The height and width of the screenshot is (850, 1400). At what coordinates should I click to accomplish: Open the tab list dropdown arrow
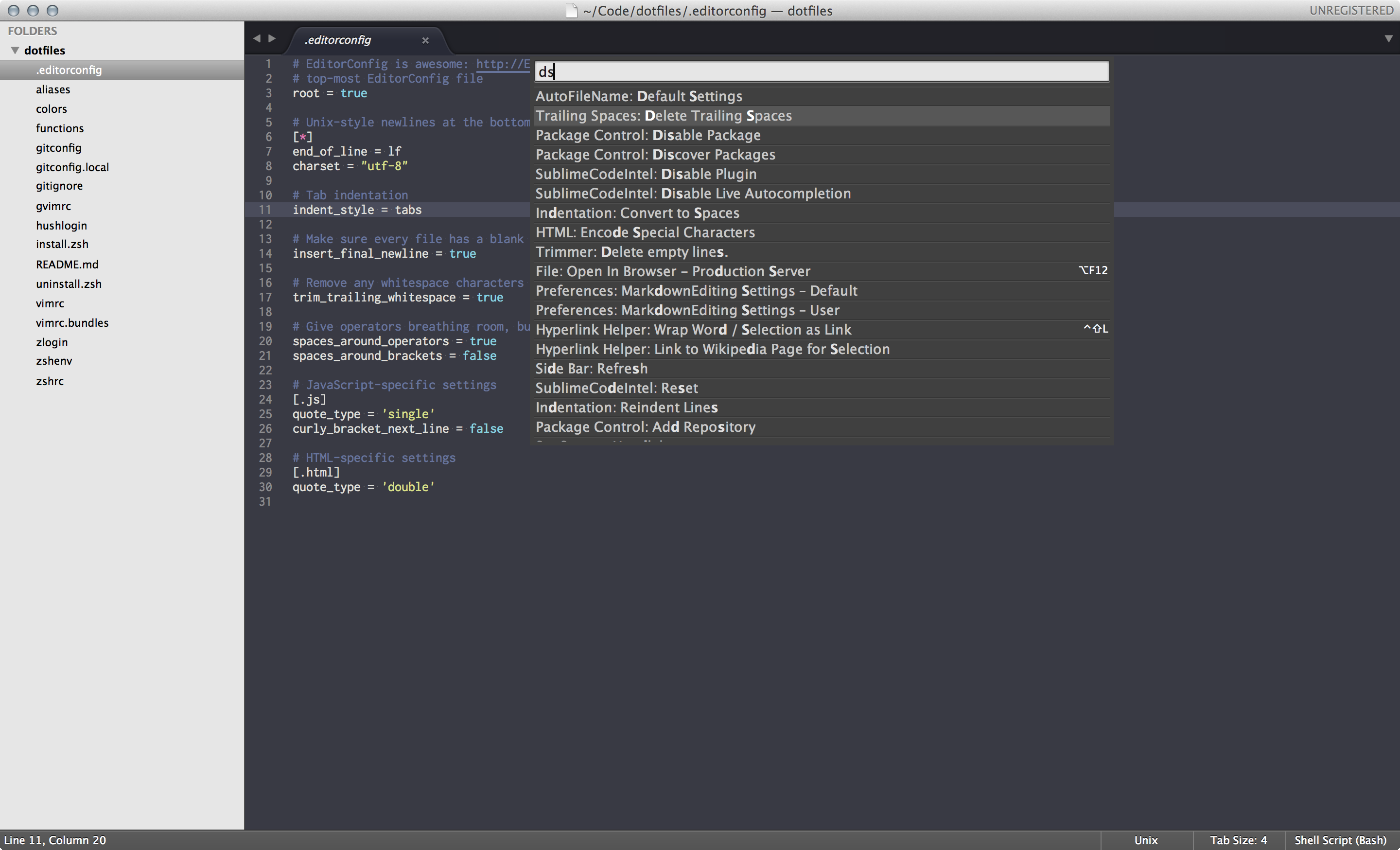(x=1388, y=38)
